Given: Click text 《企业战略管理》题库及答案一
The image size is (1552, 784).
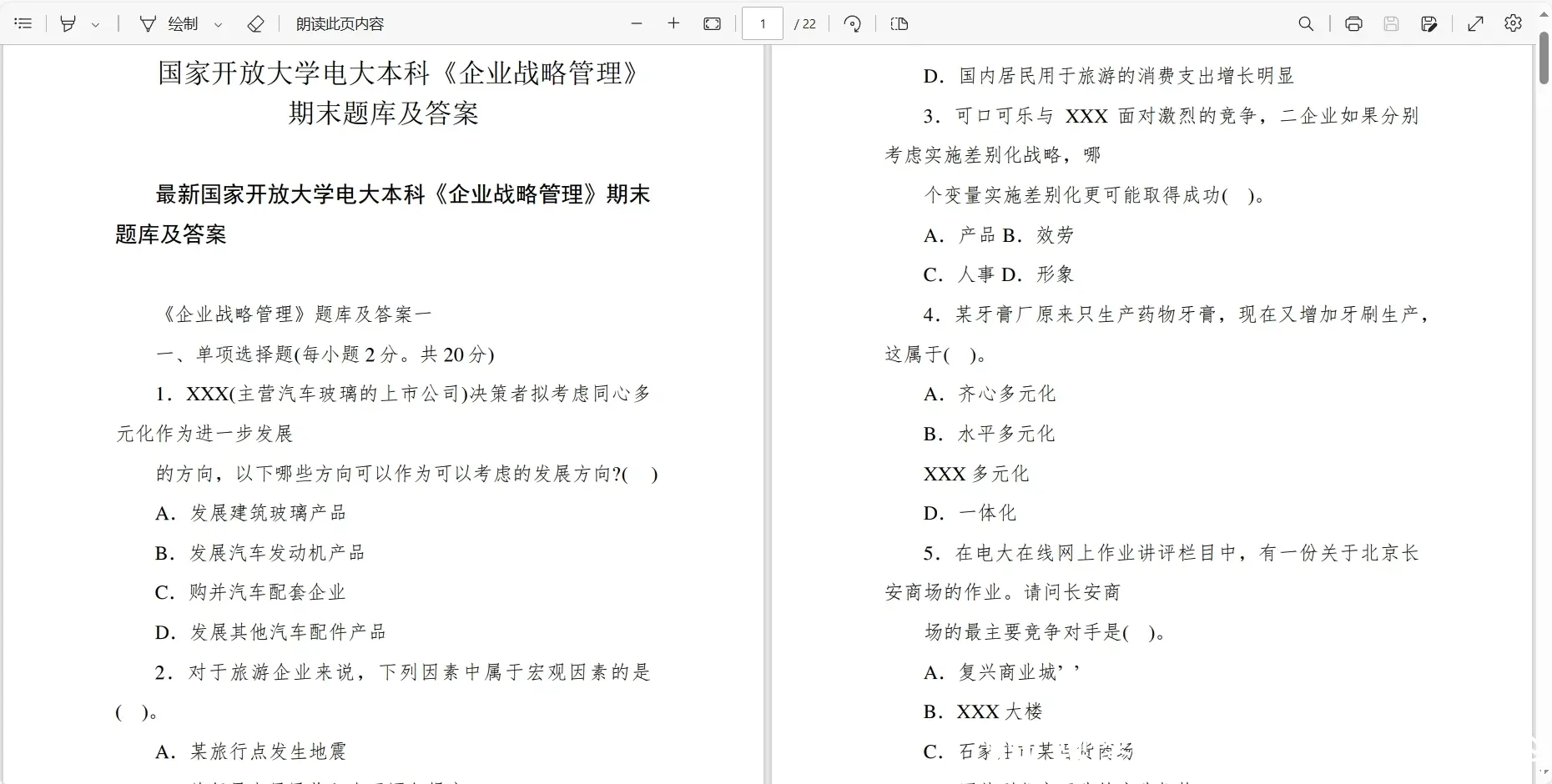Looking at the screenshot, I should click(x=294, y=314).
